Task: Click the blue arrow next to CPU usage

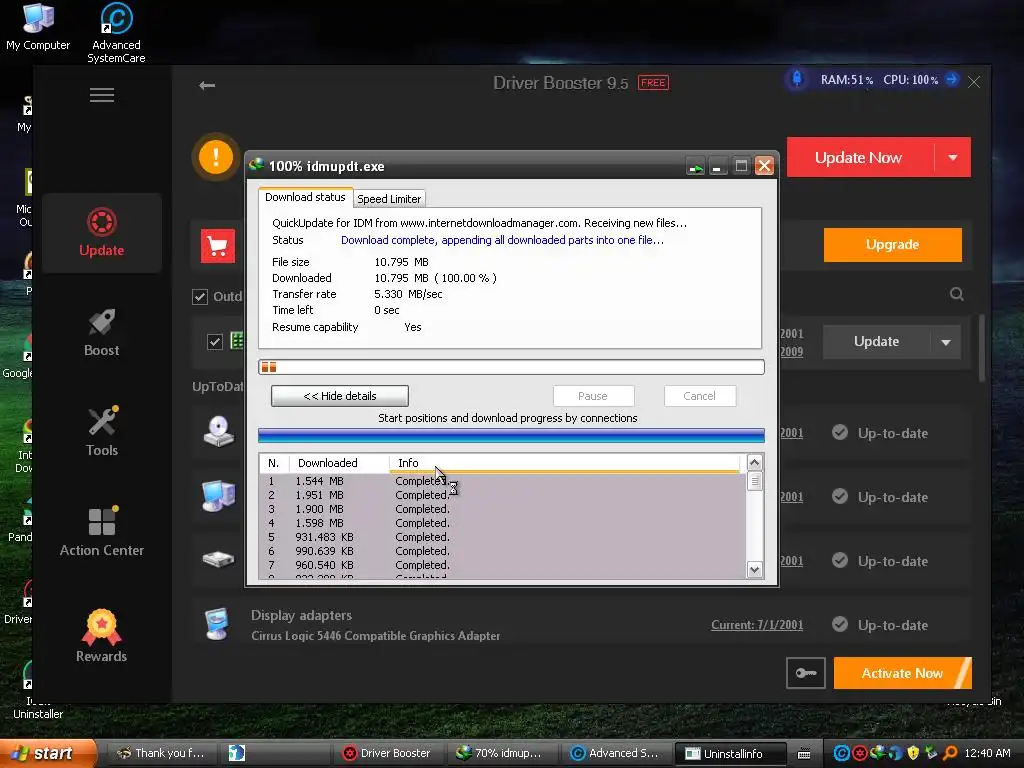Action: [x=952, y=80]
